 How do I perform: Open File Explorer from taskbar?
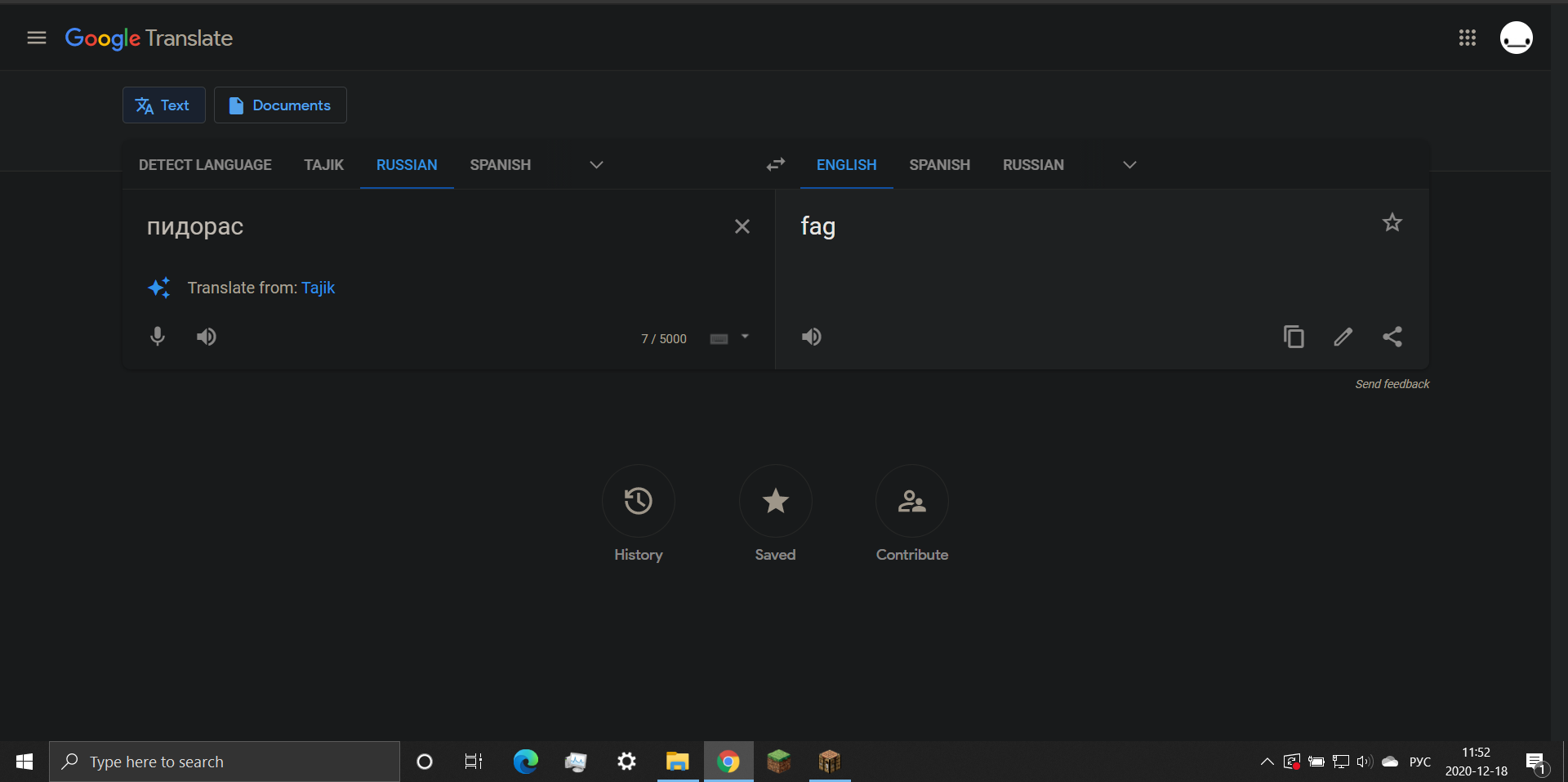click(x=677, y=762)
